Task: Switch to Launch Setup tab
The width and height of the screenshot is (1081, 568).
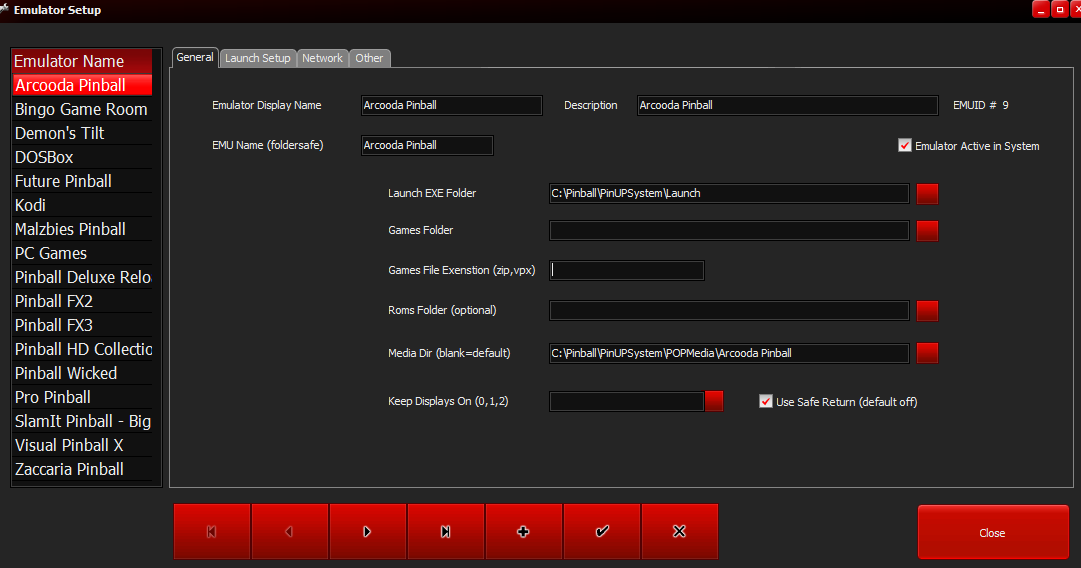Action: coord(257,58)
